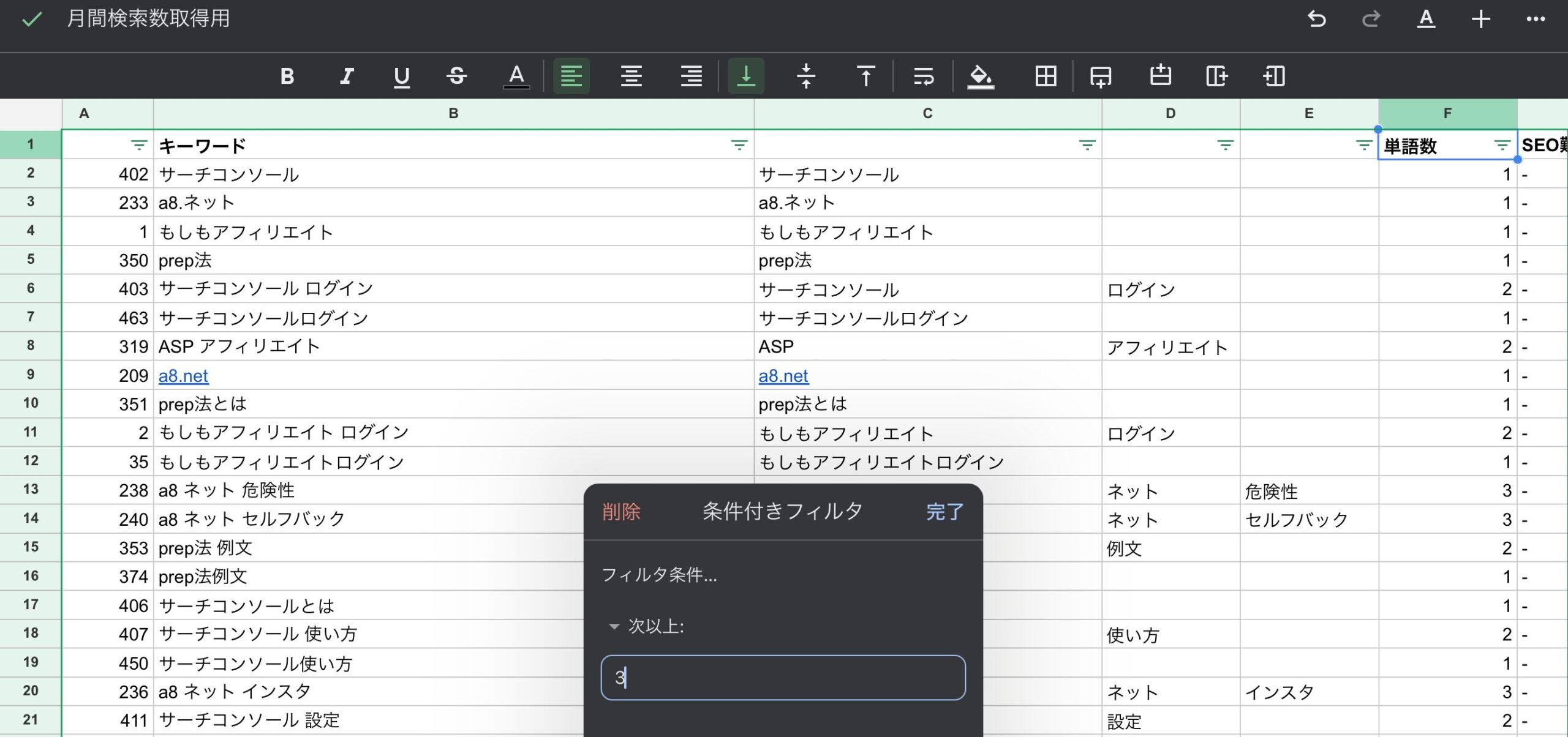Toggle bold formatting
This screenshot has height=737, width=1568.
pyautogui.click(x=287, y=76)
